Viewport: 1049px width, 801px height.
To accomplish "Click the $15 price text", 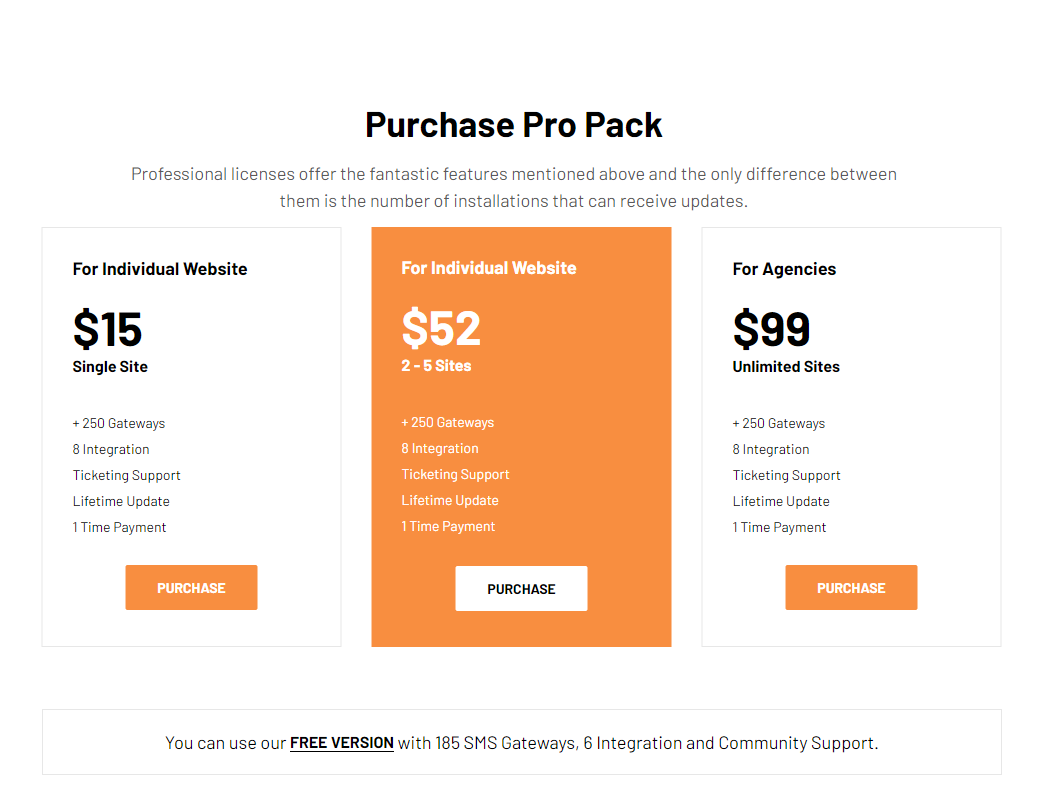I will [x=107, y=329].
